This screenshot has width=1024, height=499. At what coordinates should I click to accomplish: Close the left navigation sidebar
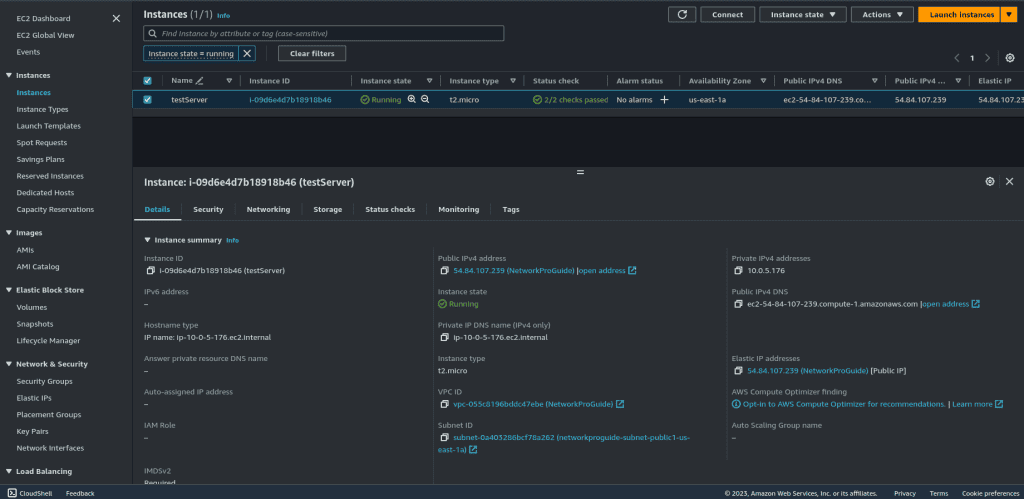pos(116,18)
